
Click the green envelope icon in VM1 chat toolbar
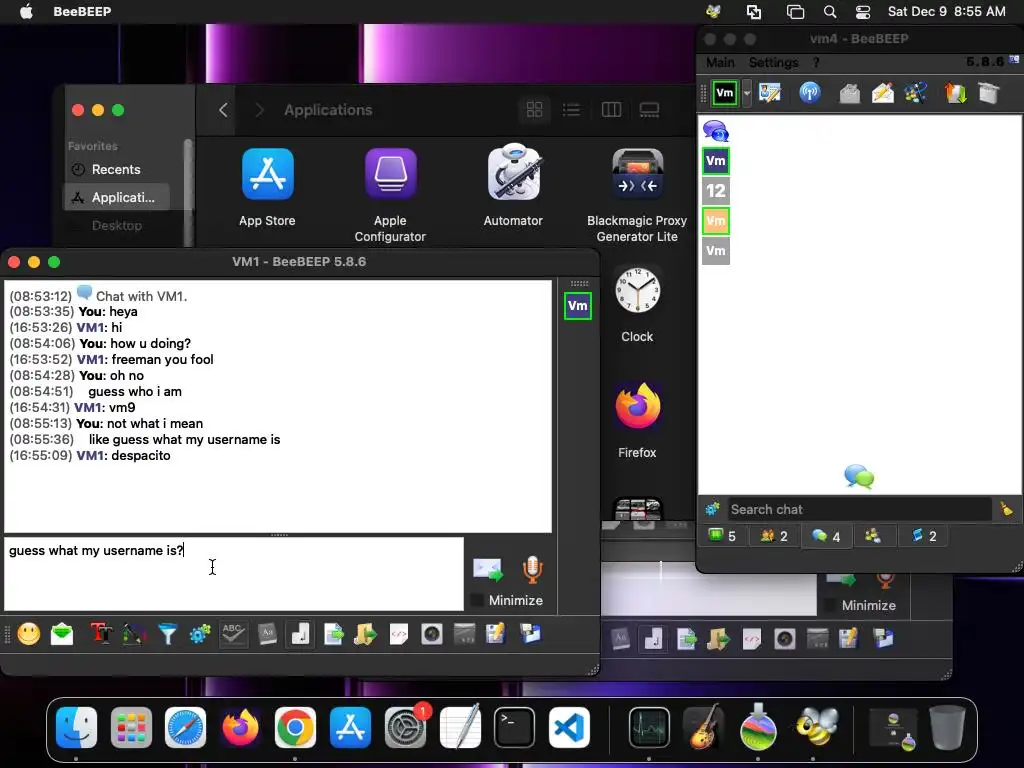tap(62, 634)
